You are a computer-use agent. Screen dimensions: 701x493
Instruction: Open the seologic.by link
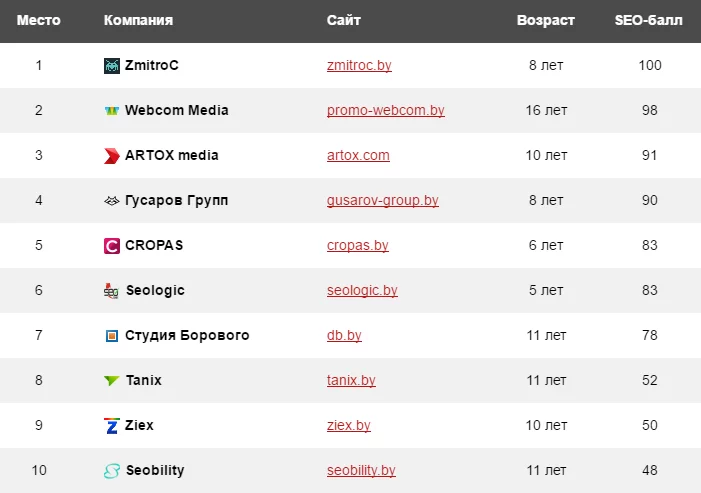[362, 290]
